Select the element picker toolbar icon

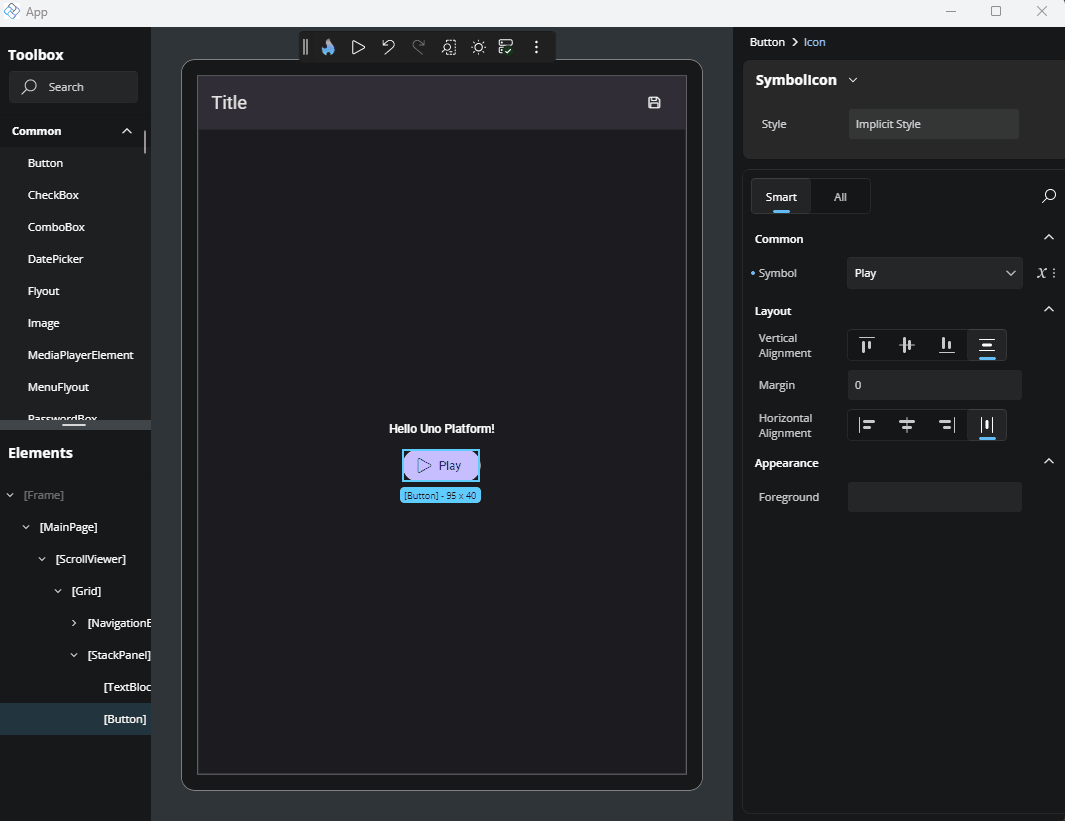click(448, 46)
